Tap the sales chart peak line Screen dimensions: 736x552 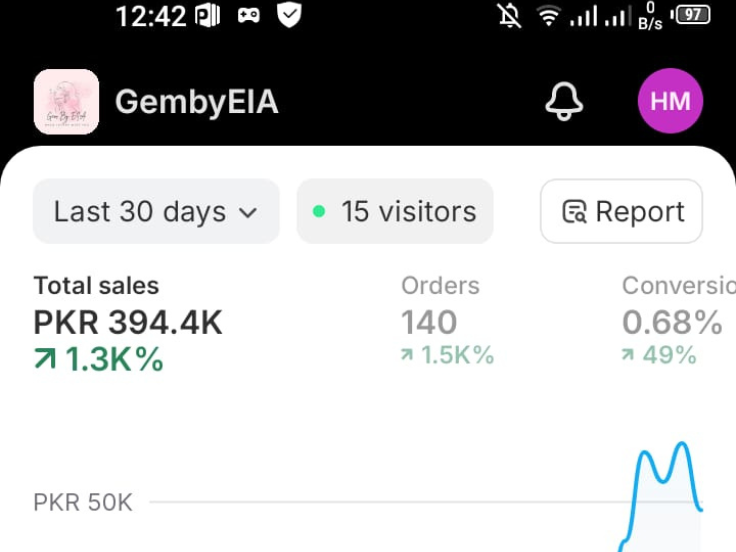(682, 444)
